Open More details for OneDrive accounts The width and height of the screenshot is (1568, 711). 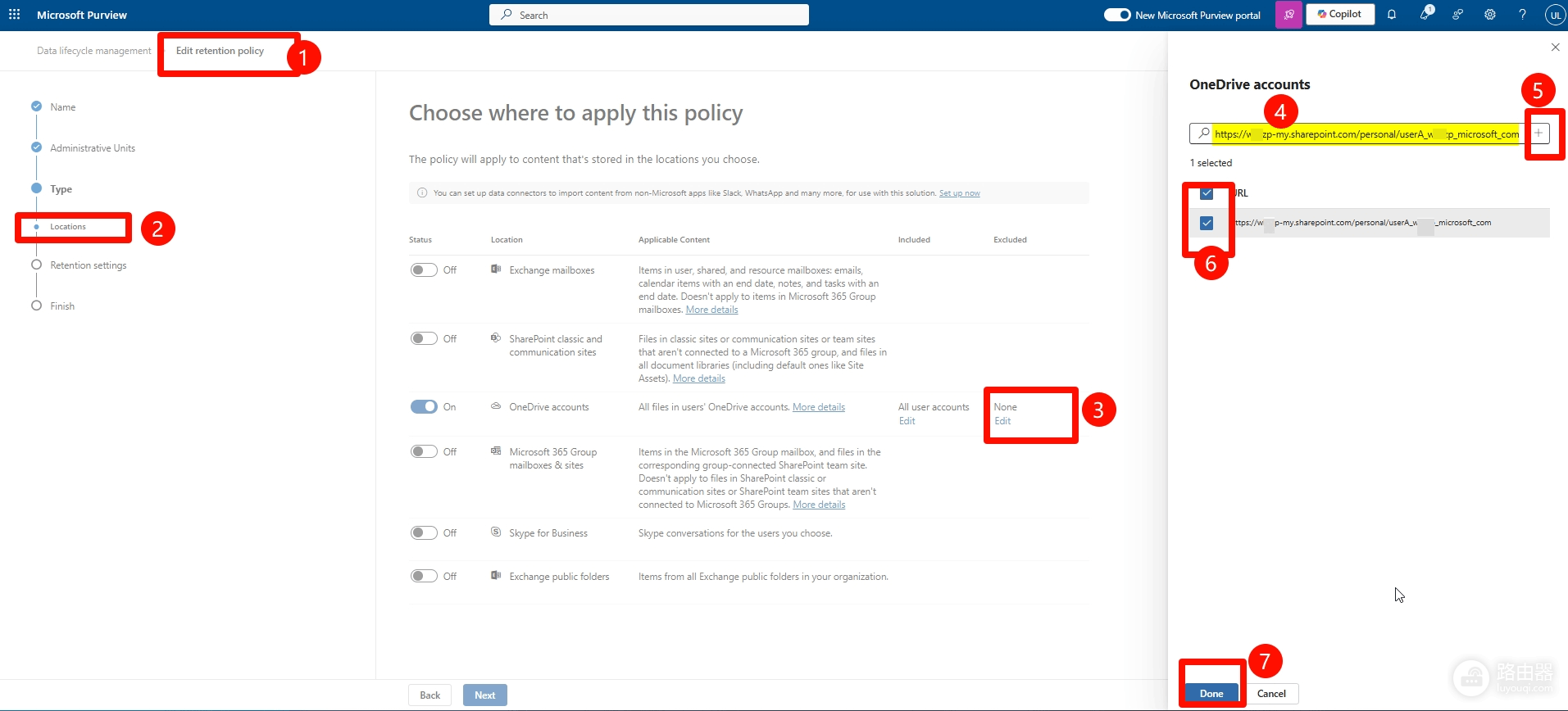[818, 407]
